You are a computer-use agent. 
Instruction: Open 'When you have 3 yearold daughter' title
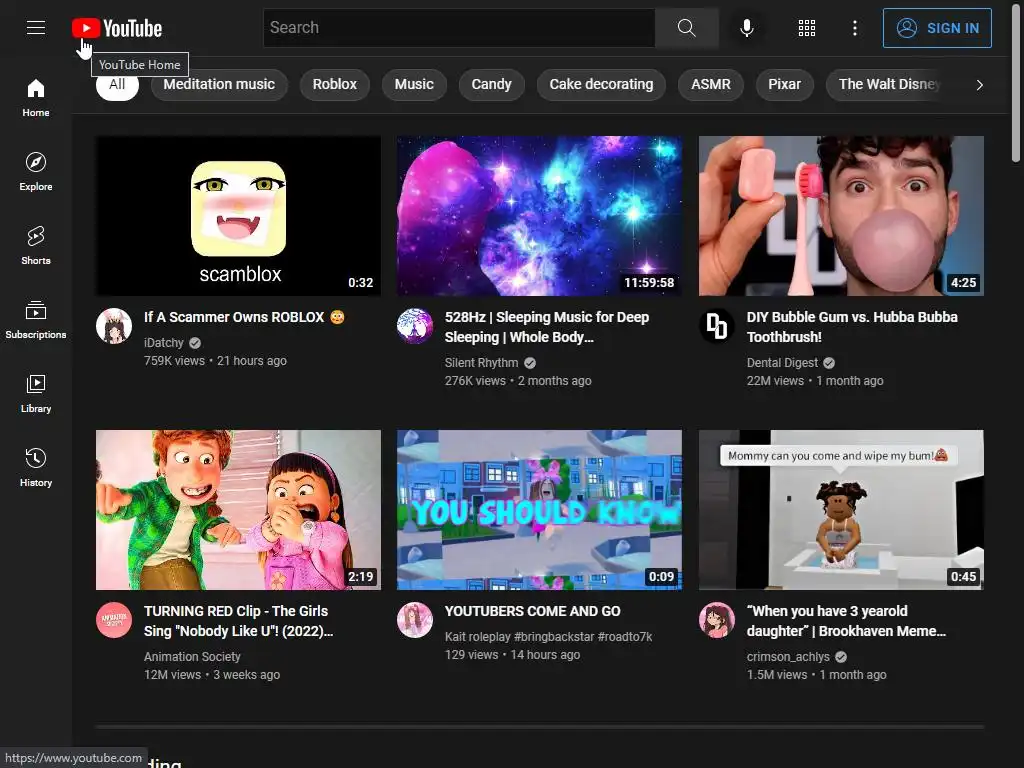point(846,621)
